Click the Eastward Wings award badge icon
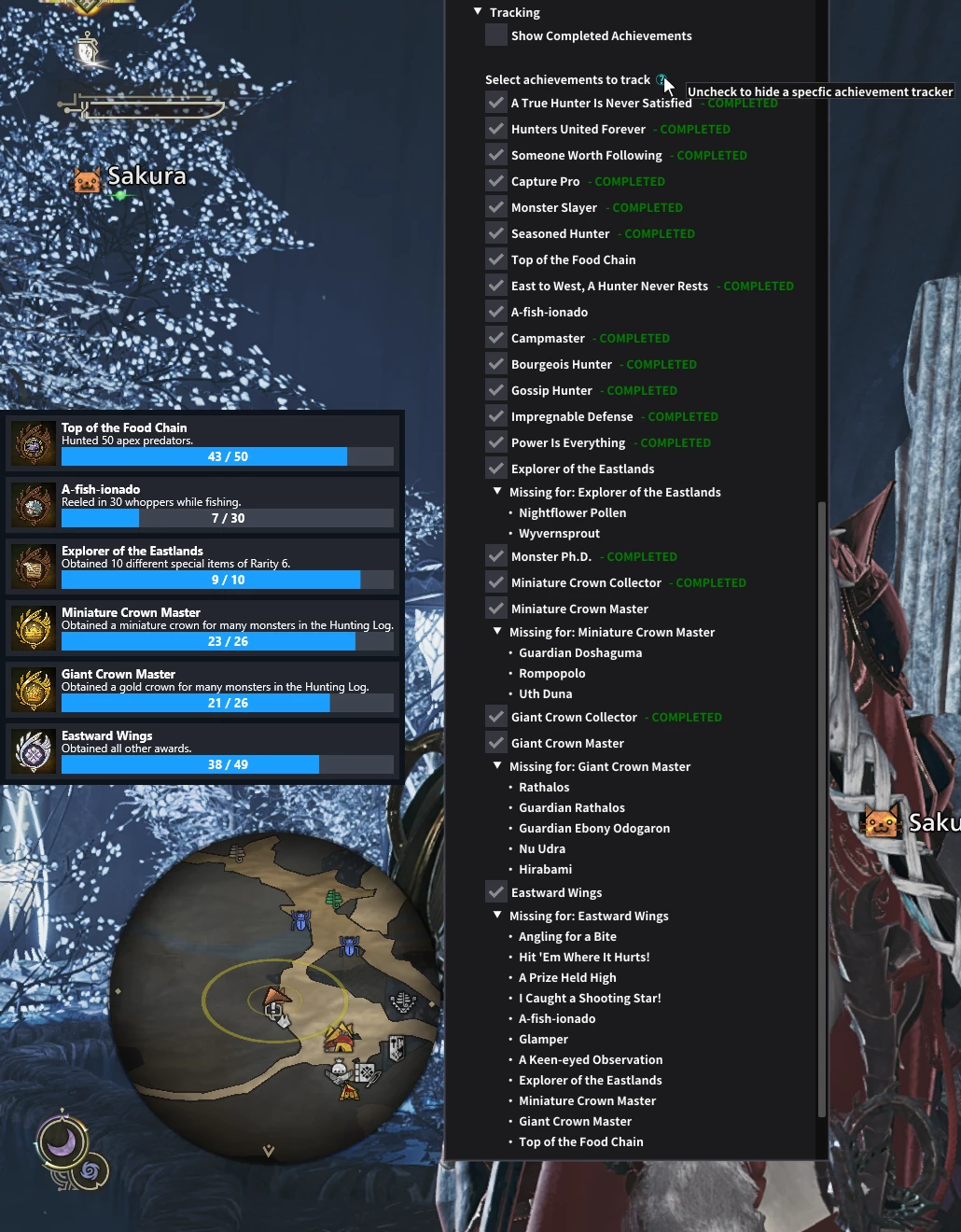Screen dimensions: 961x1232 (34, 751)
